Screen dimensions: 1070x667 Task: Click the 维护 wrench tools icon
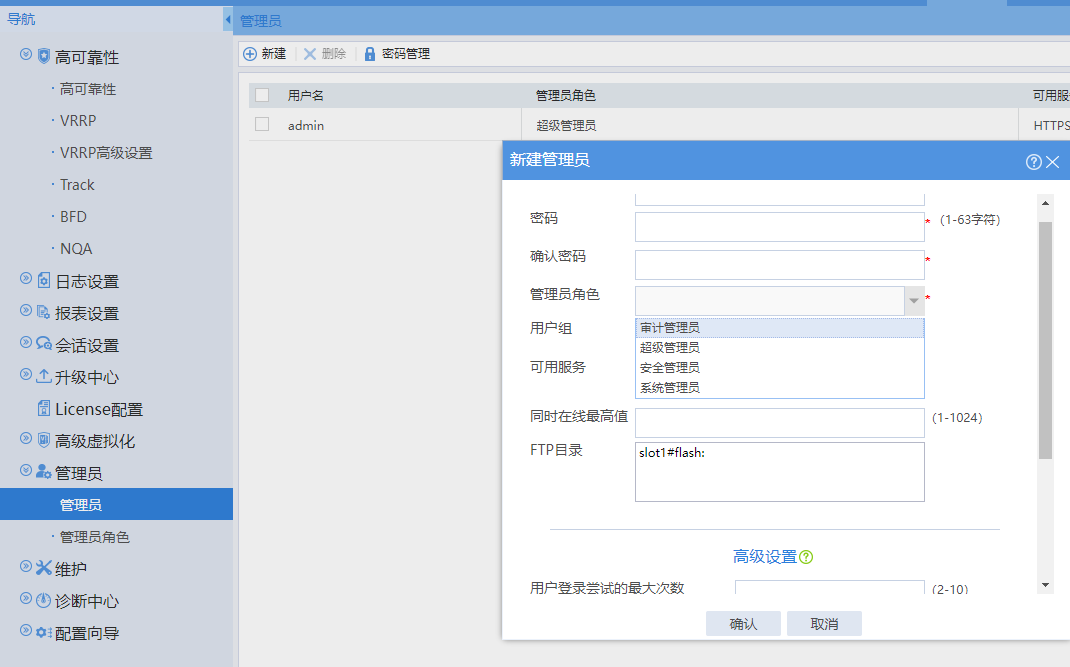(x=44, y=568)
